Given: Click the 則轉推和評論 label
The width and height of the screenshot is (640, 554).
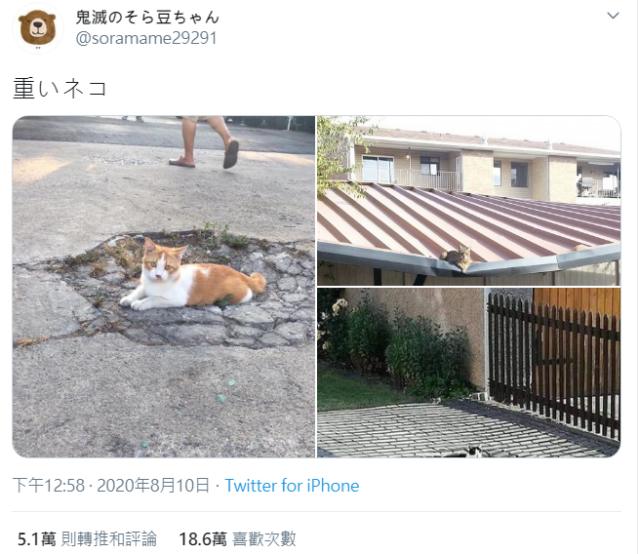Looking at the screenshot, I should pyautogui.click(x=109, y=539).
